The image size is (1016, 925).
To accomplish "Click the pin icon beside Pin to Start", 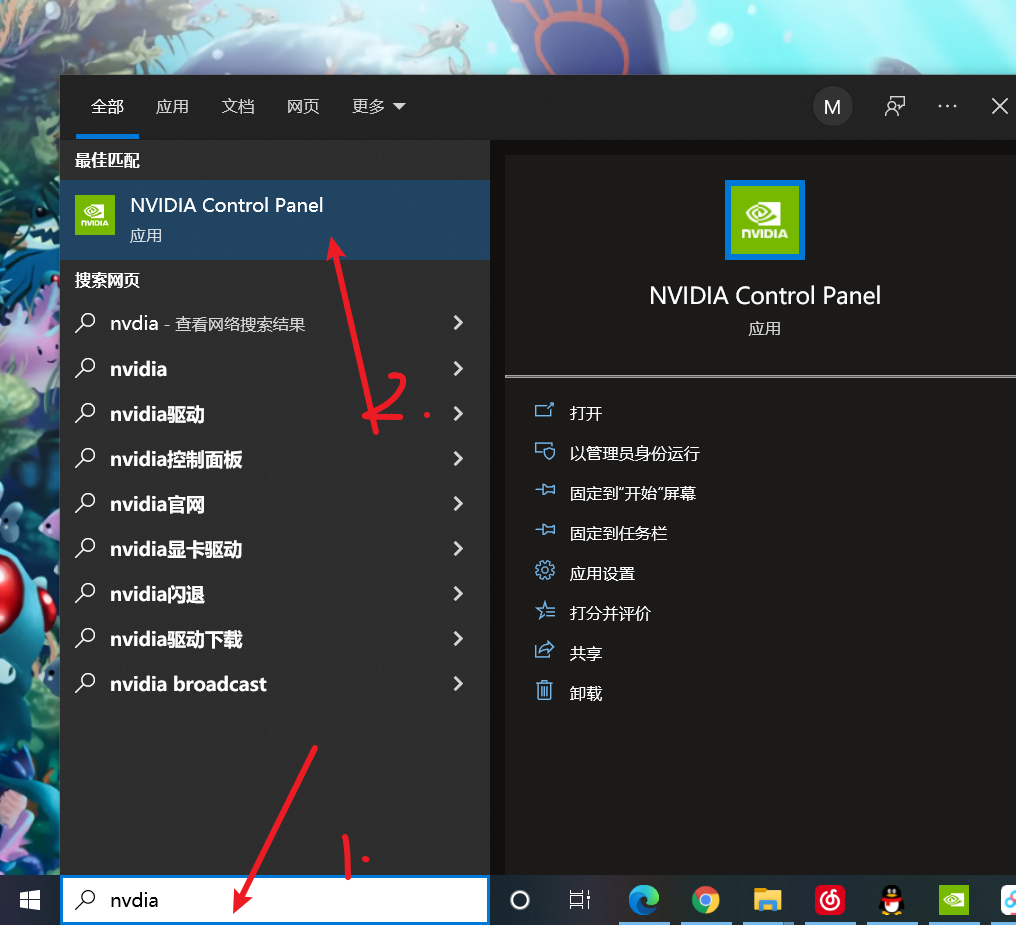I will pos(545,490).
